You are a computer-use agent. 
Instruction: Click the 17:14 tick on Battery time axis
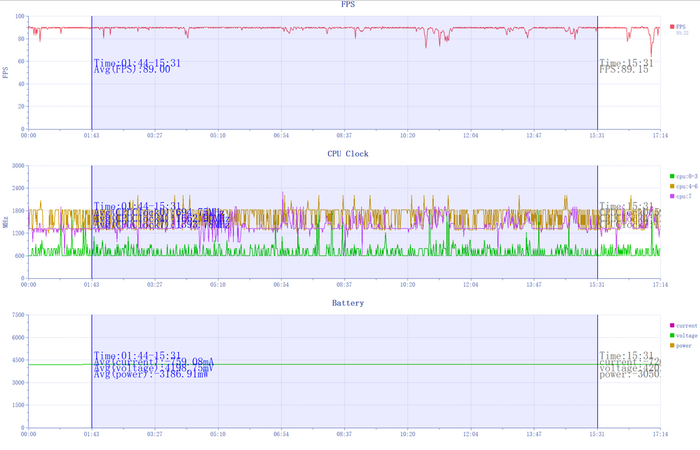660,434
